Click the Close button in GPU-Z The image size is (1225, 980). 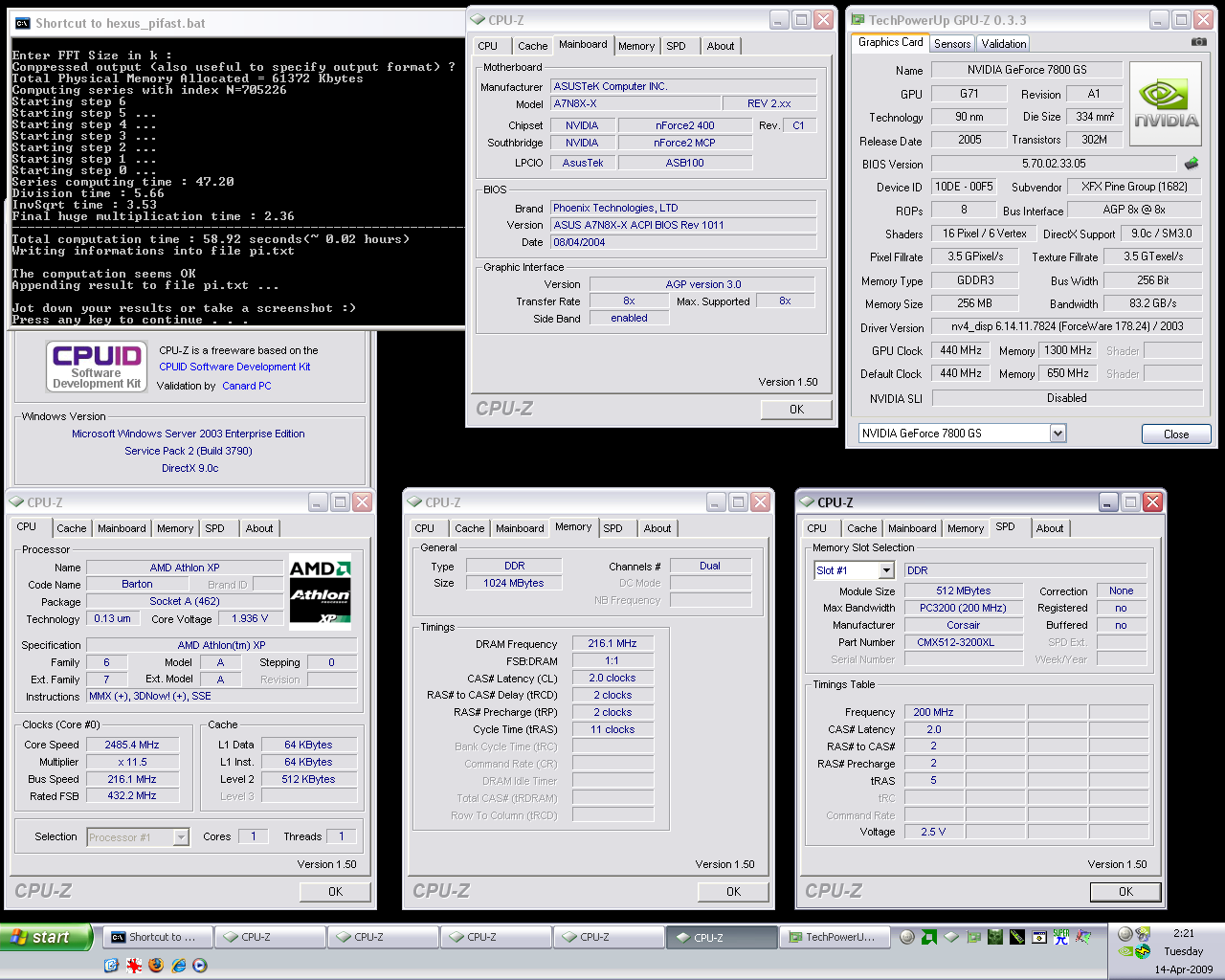pos(1176,434)
